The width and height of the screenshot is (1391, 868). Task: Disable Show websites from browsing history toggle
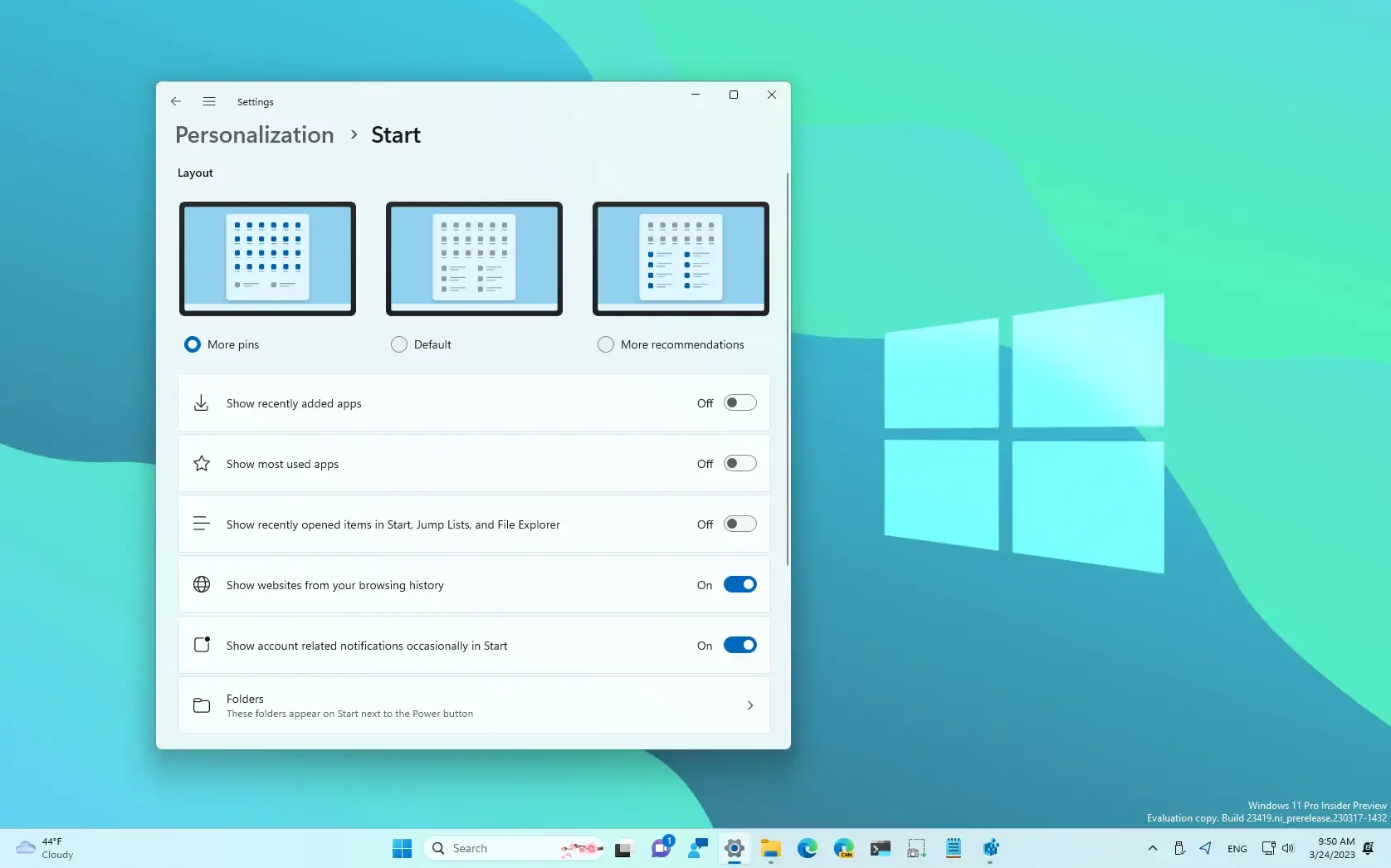740,584
